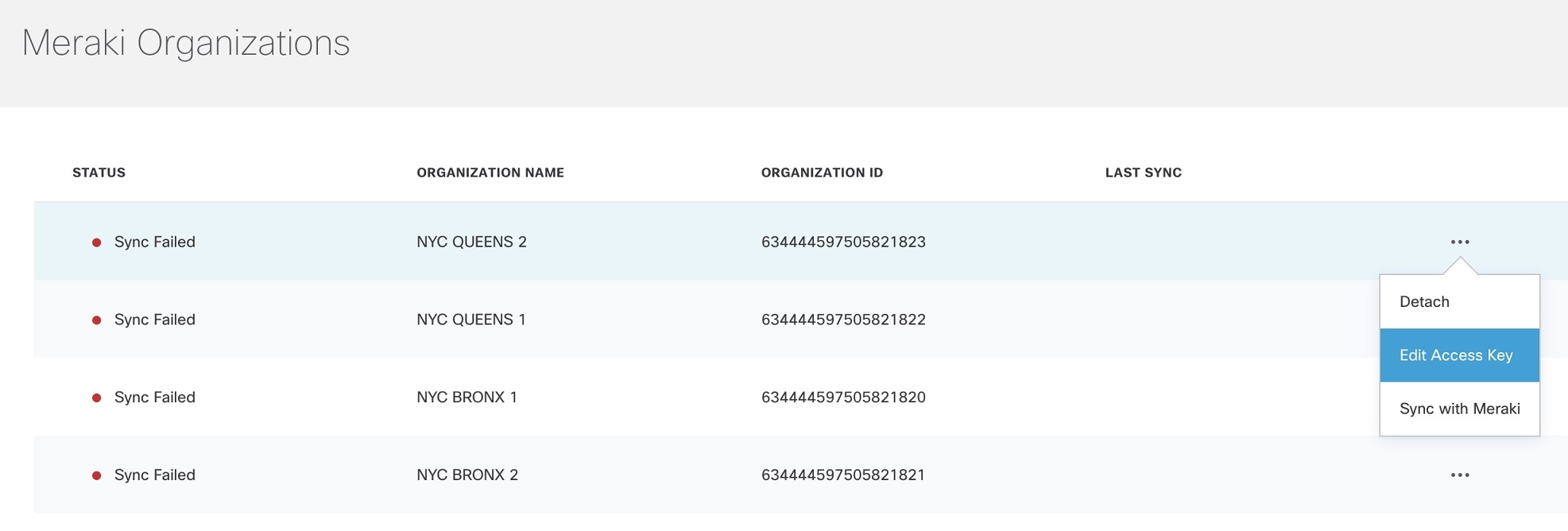This screenshot has height=531, width=1568.
Task: Select the NYC QUEENS 2 organization name
Action: (x=471, y=242)
